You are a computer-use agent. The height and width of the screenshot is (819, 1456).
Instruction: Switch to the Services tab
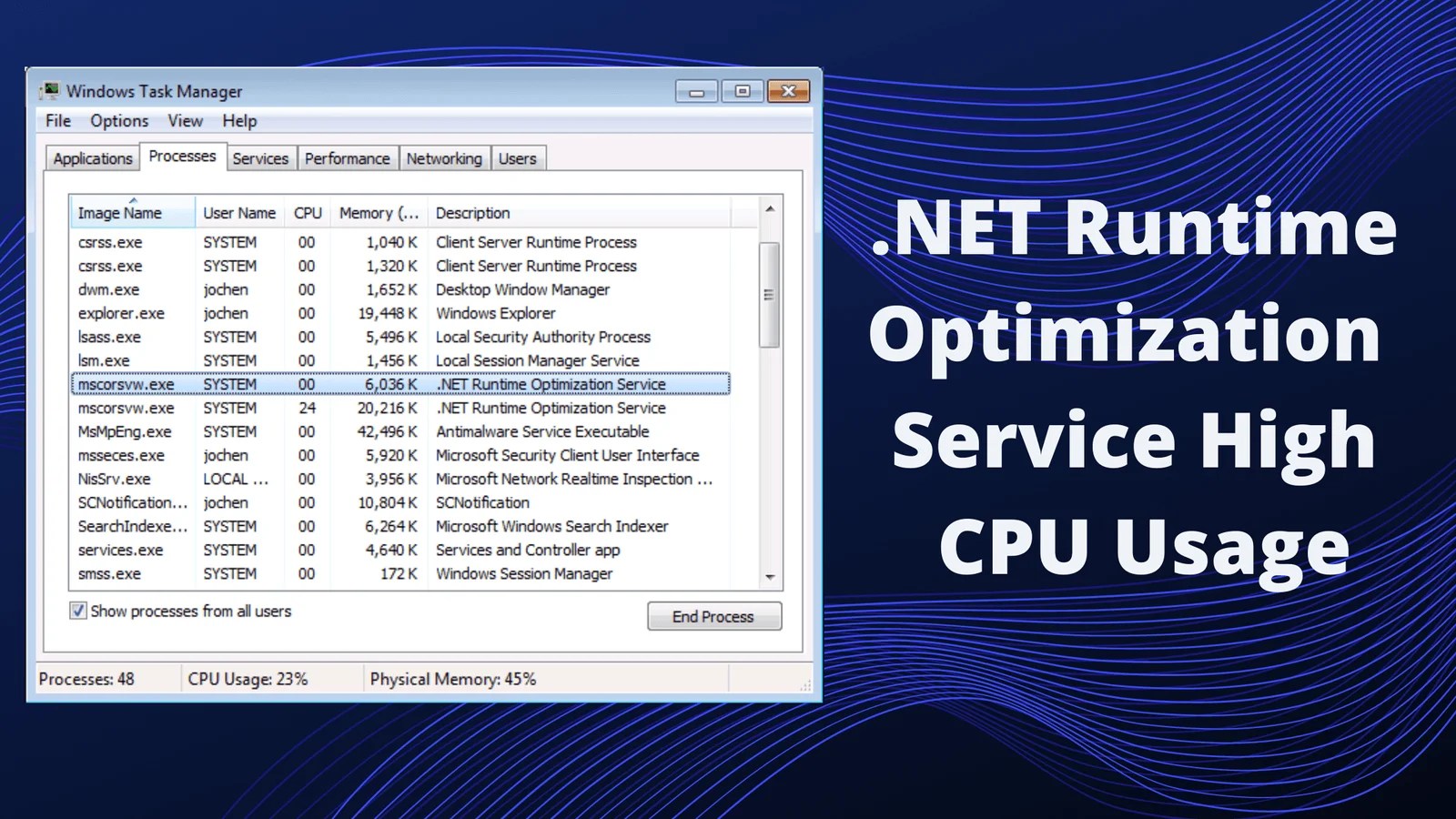click(x=261, y=157)
